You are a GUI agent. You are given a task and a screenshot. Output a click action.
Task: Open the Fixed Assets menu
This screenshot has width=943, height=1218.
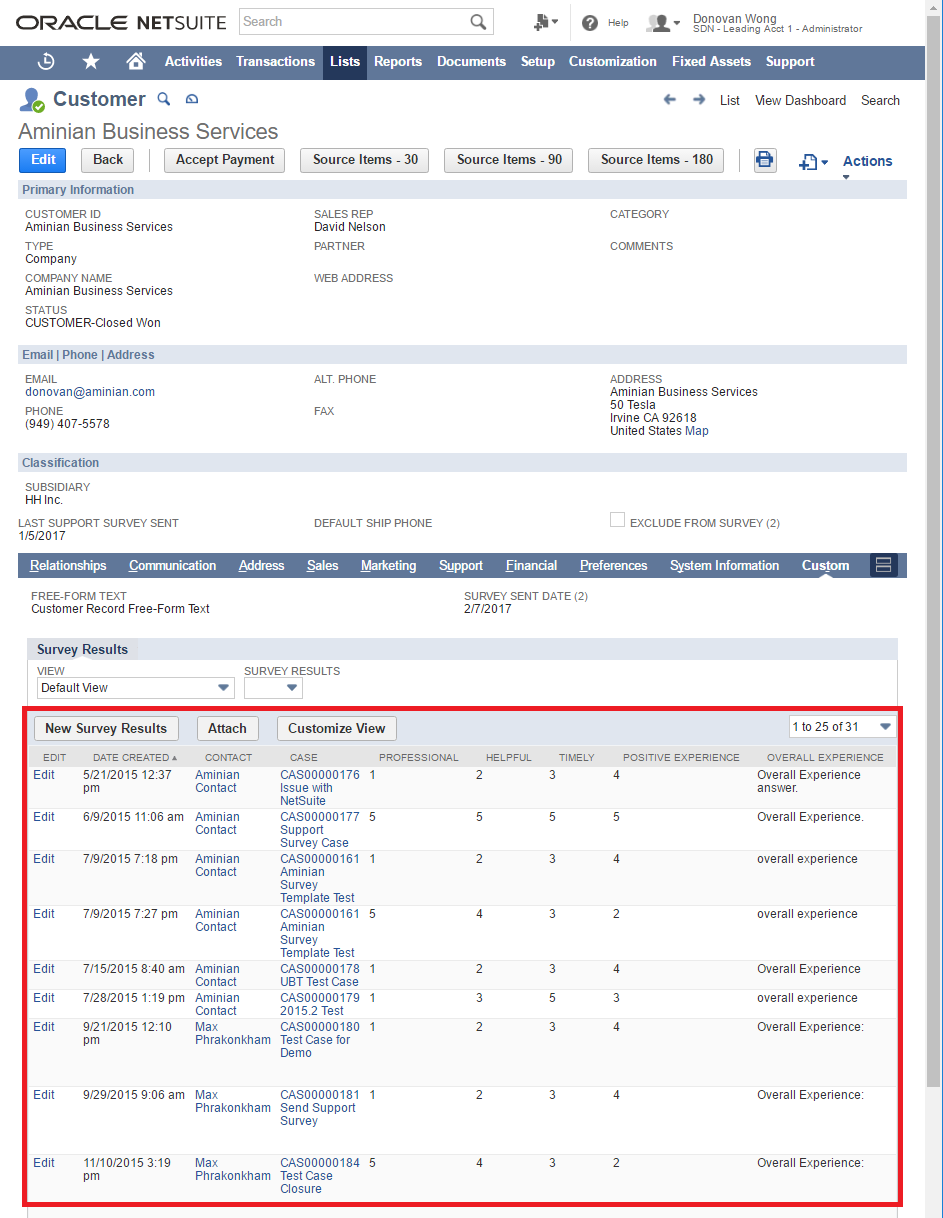click(x=711, y=62)
